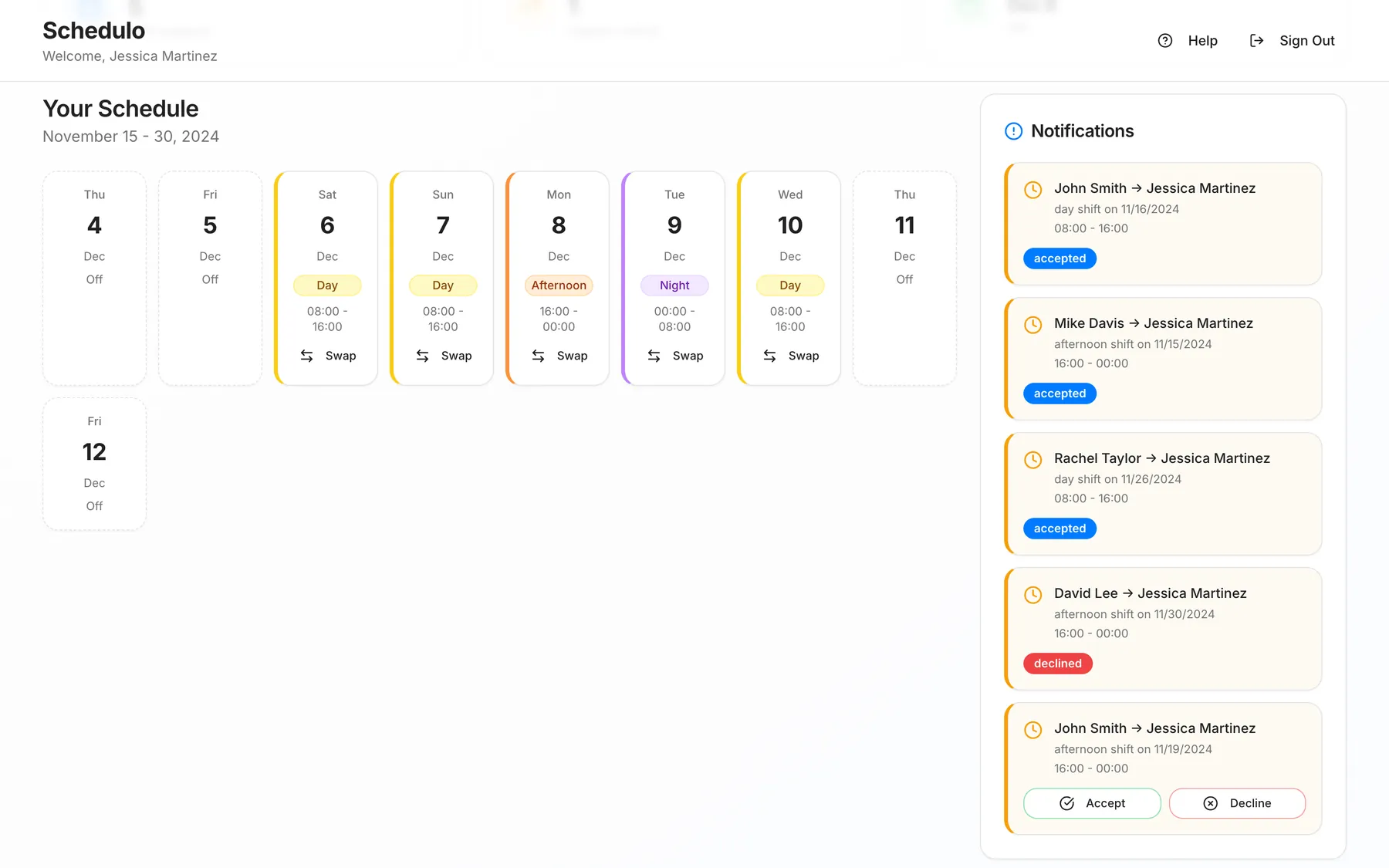Click the Sign Out arrow icon
This screenshot has width=1389, height=868.
1256,41
